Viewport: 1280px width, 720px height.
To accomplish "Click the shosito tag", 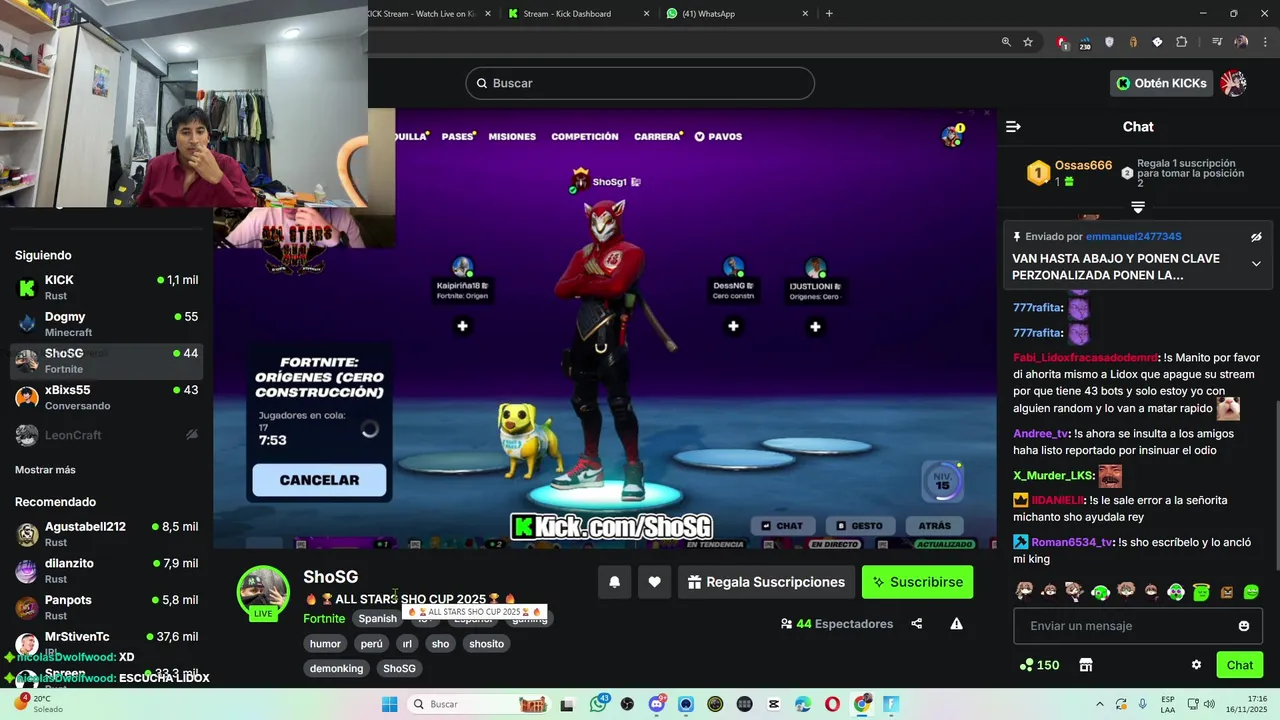I will coord(487,644).
